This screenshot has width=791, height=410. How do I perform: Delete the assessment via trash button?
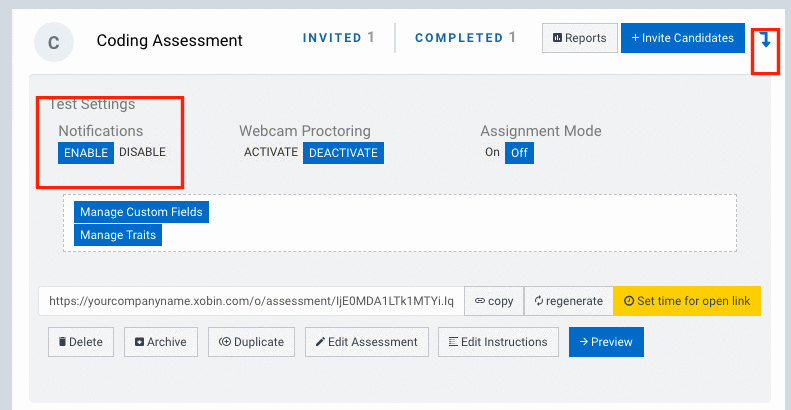[81, 342]
